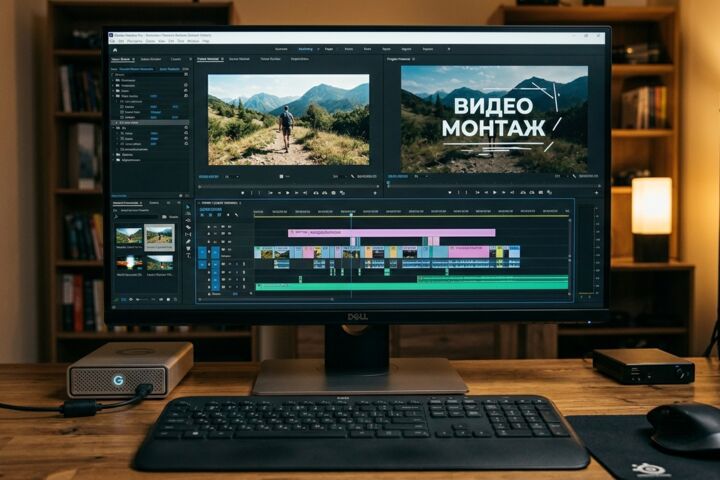This screenshot has height=480, width=720.
Task: Select the long pink title clip on timeline
Action: pyautogui.click(x=392, y=233)
